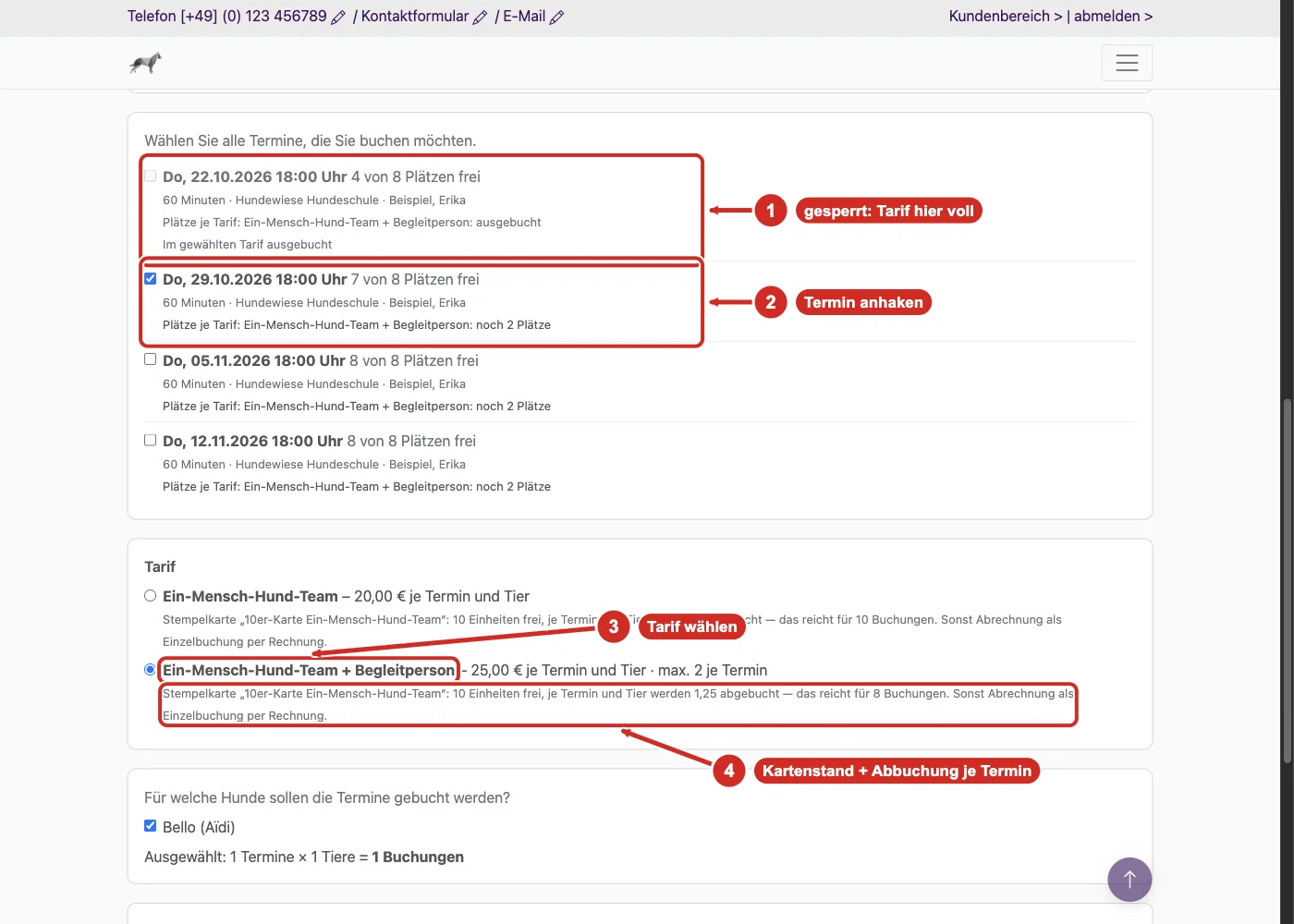Click the abmelden link
Screen dimensions: 1294x924
[1113, 16]
